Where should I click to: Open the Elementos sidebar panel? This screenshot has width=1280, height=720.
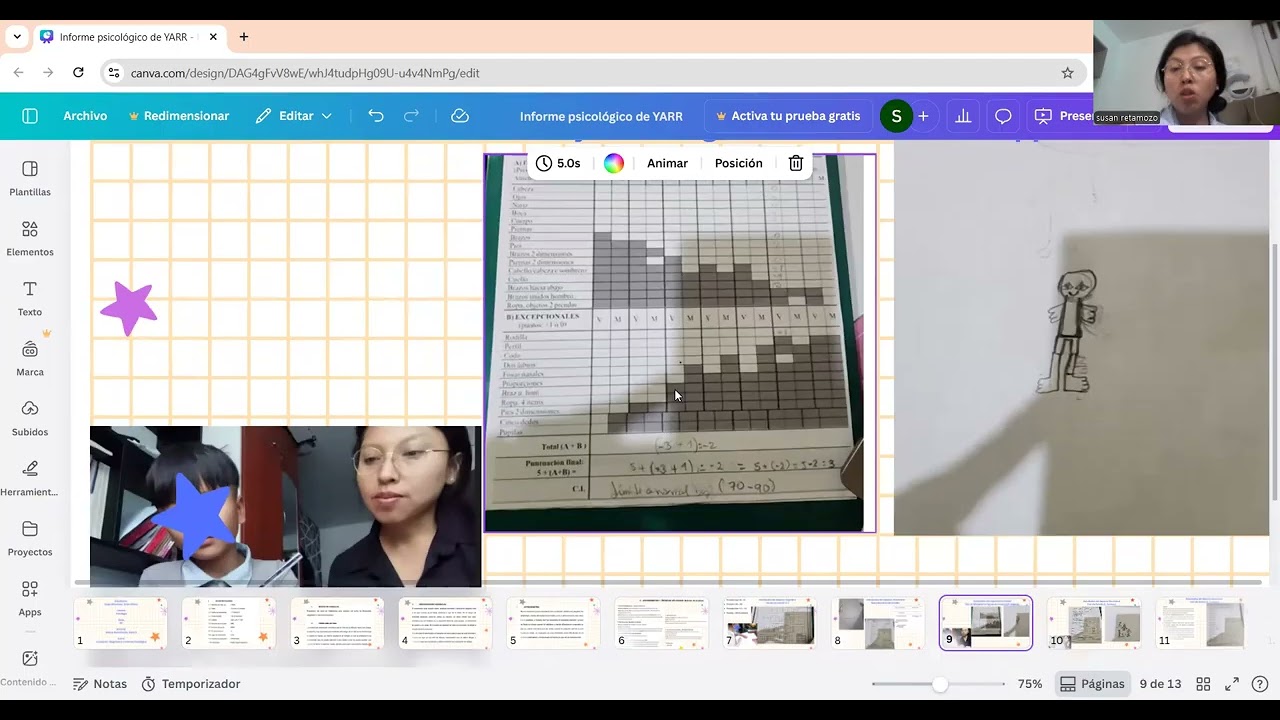point(30,239)
